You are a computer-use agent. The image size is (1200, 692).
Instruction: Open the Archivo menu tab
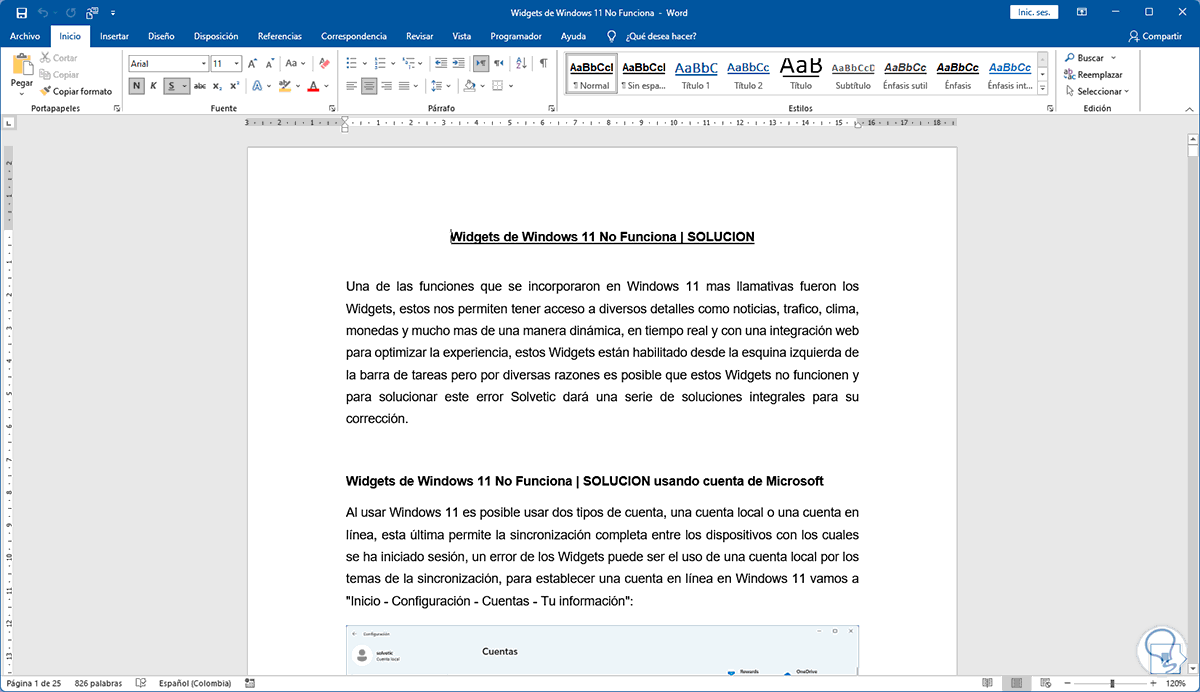[25, 36]
